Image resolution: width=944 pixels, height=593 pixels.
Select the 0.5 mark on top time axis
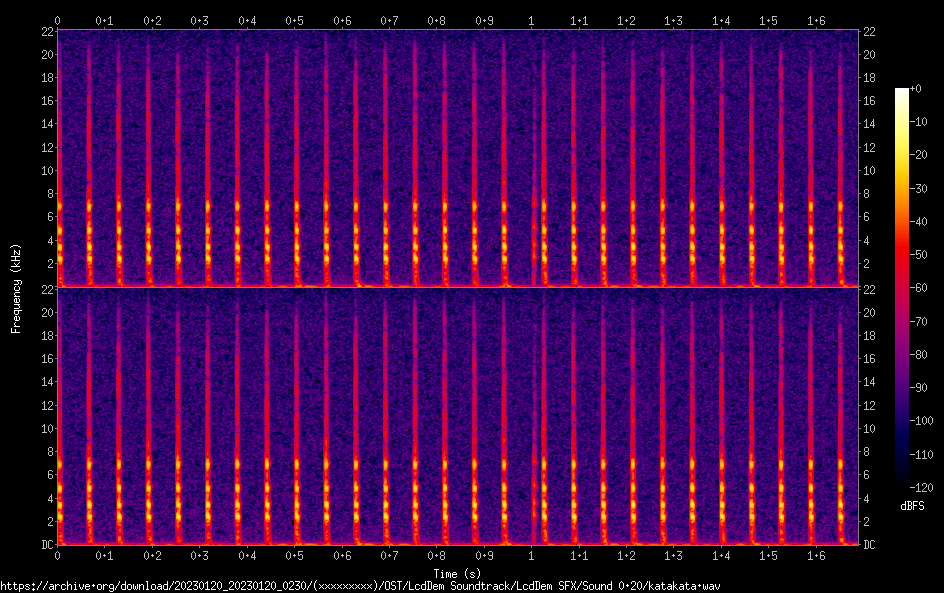pyautogui.click(x=294, y=20)
